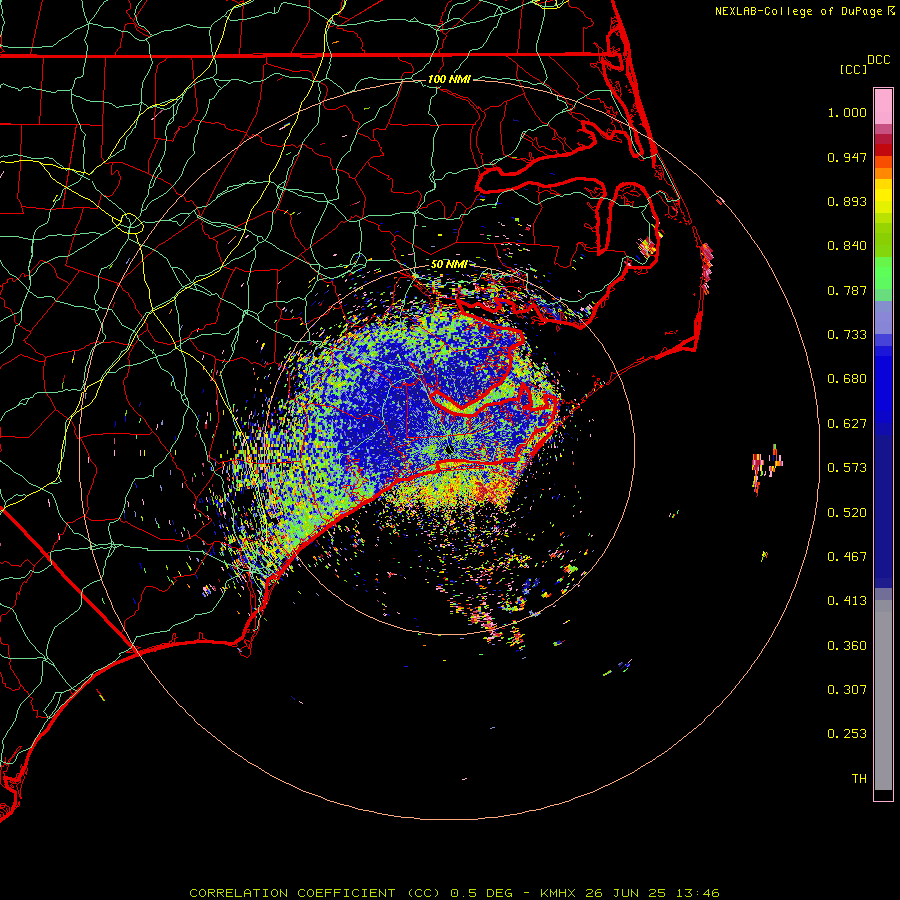This screenshot has height=900, width=900.
Task: Click the TH threshold label
Action: point(859,779)
